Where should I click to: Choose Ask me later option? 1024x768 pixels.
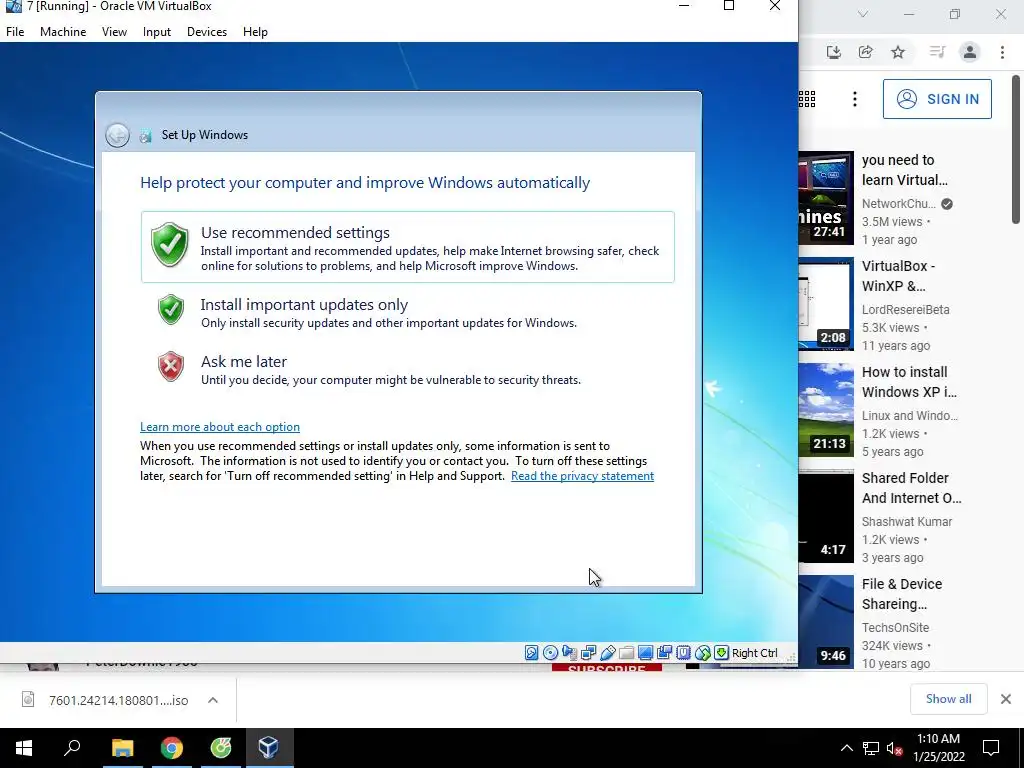(408, 369)
